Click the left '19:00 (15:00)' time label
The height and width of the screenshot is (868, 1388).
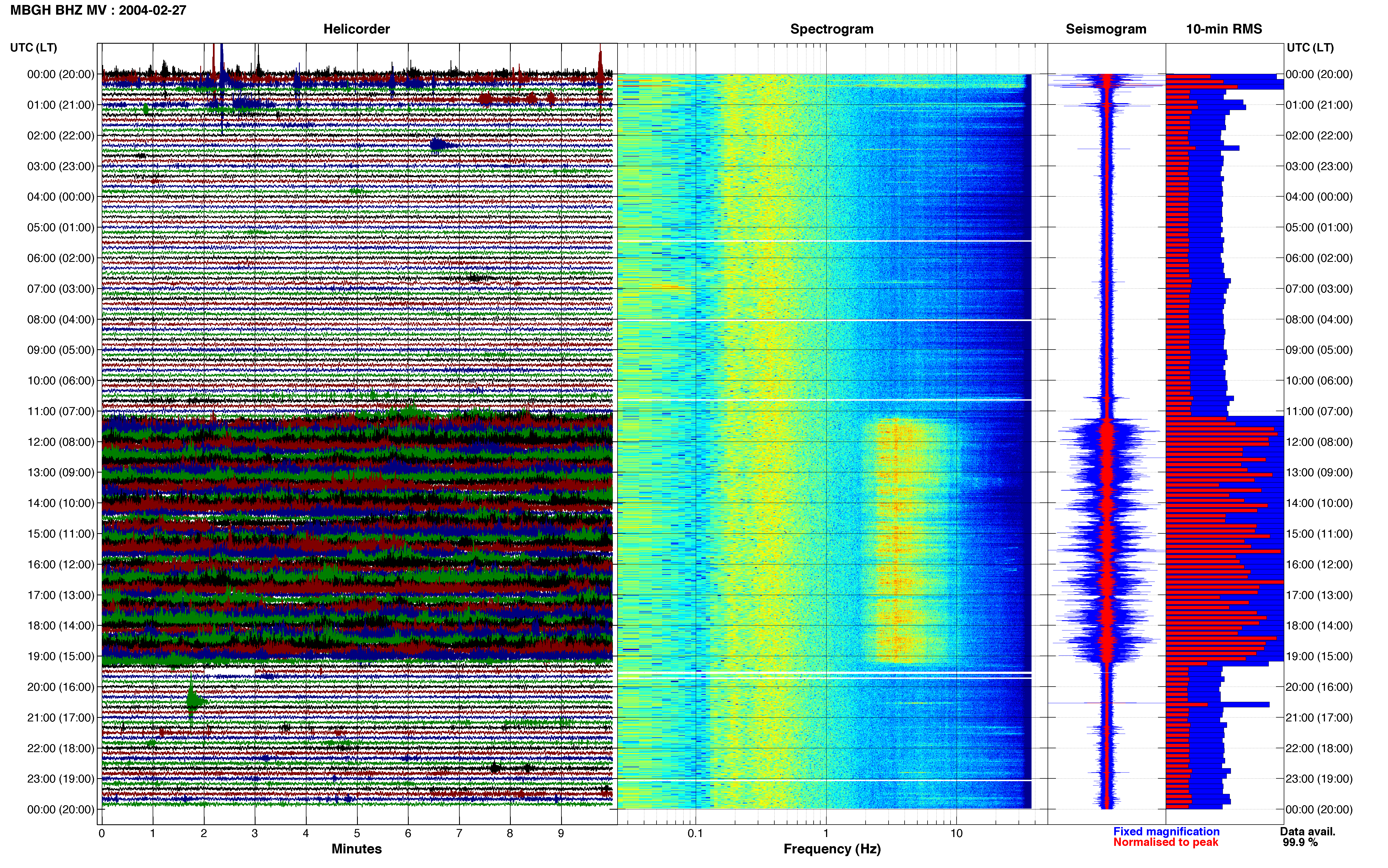click(61, 656)
